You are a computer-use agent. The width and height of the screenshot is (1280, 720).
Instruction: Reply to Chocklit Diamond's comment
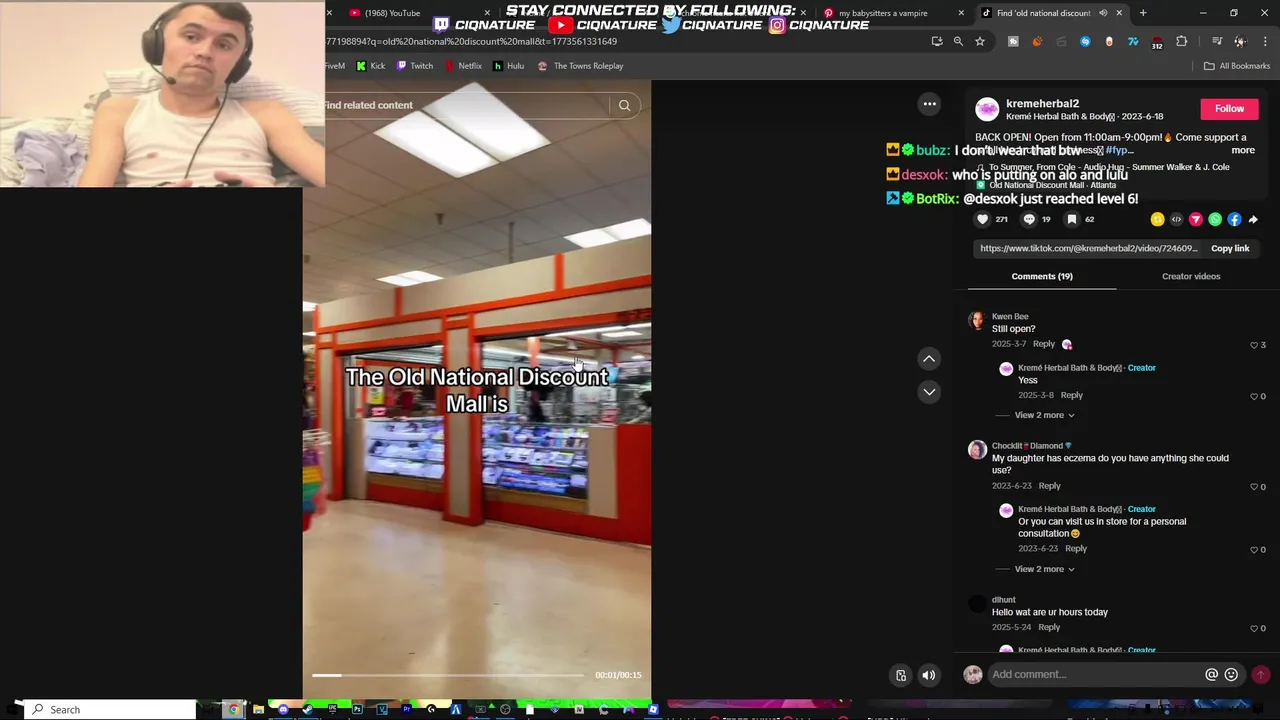coord(1049,486)
